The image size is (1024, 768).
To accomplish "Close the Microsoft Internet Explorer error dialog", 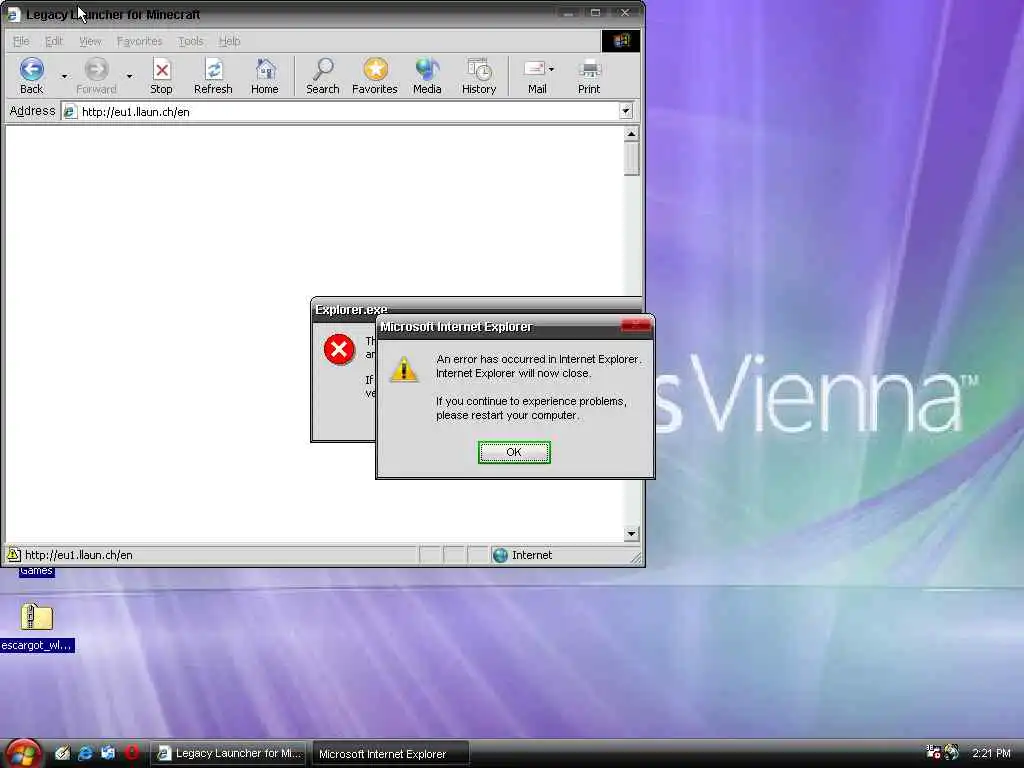I will (x=635, y=325).
